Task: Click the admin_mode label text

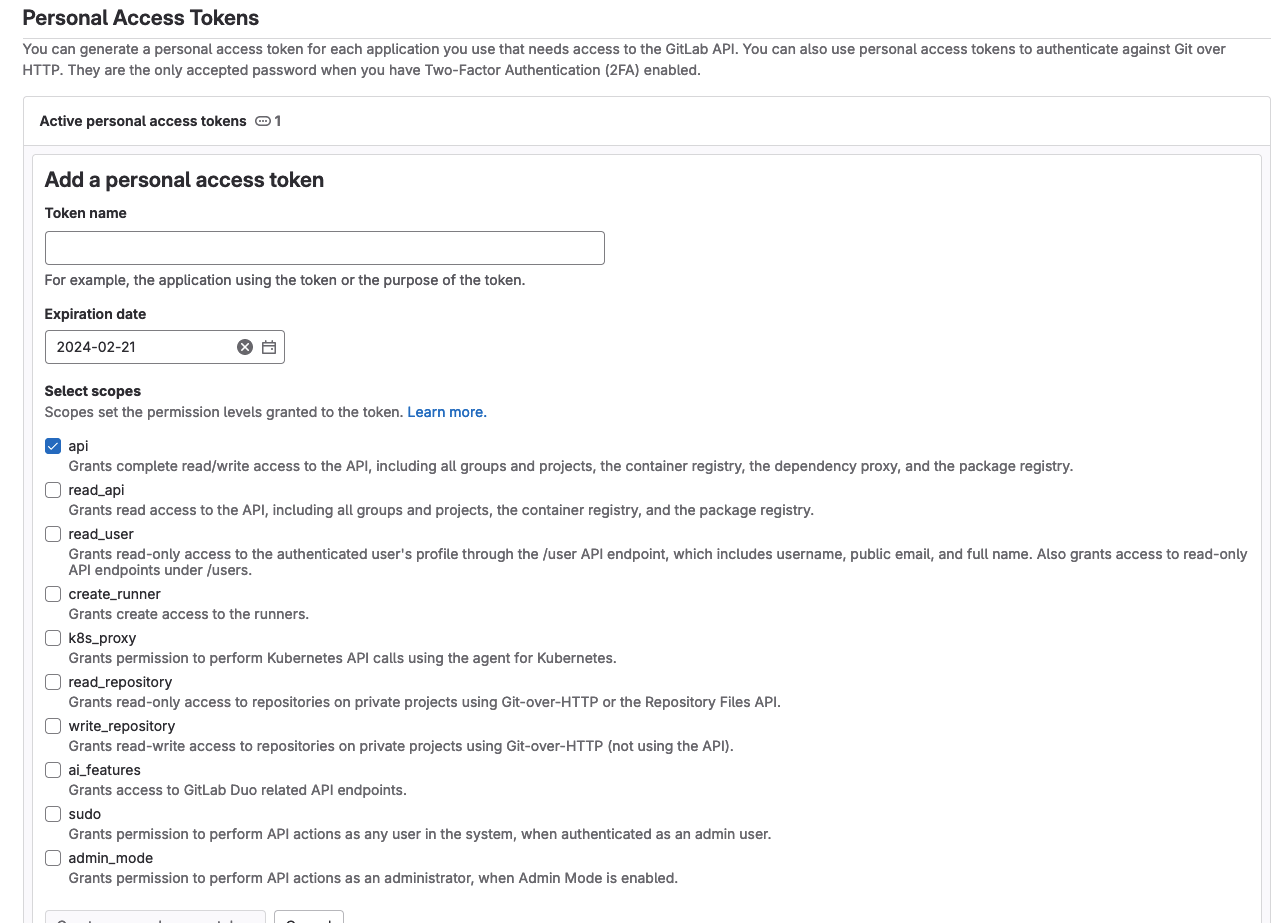Action: [x=111, y=858]
